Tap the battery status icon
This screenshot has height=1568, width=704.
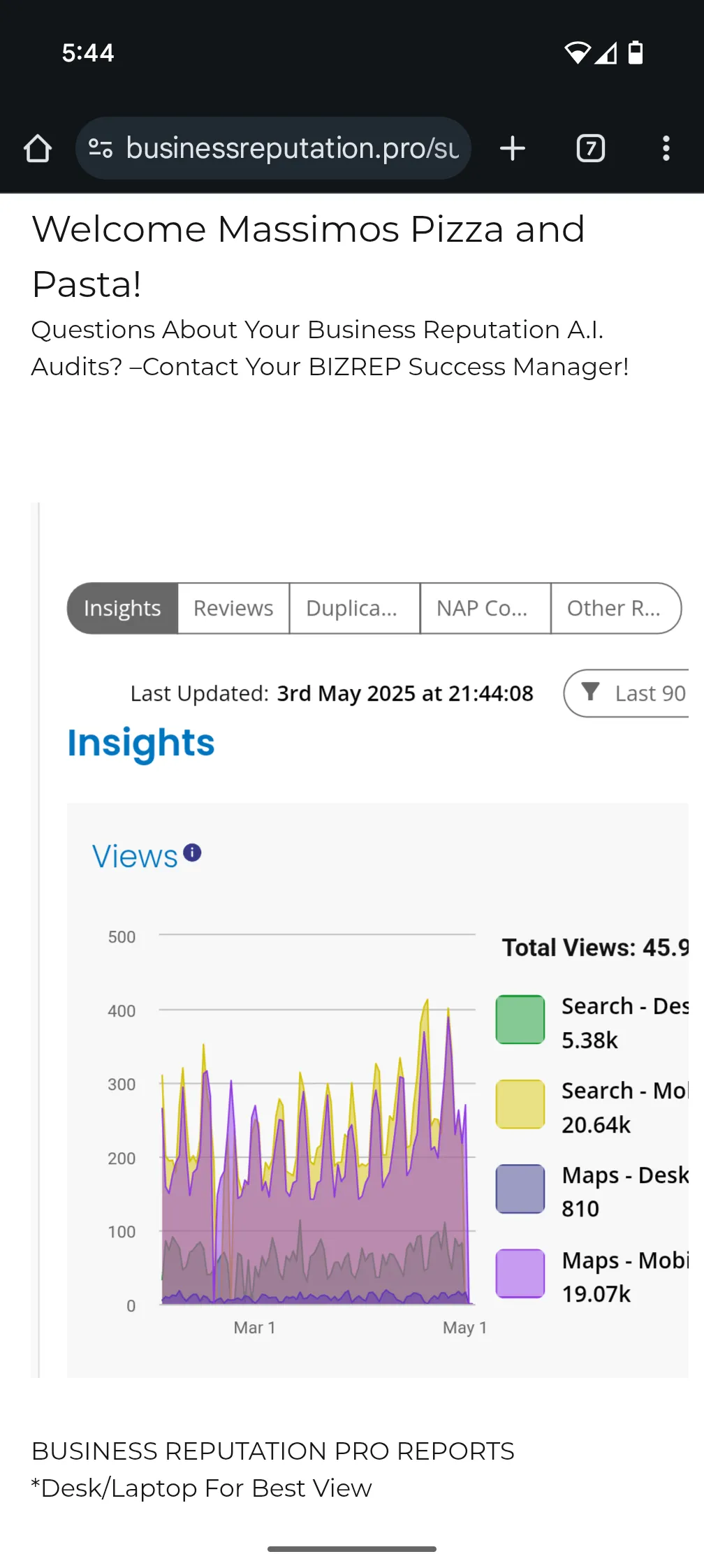636,52
